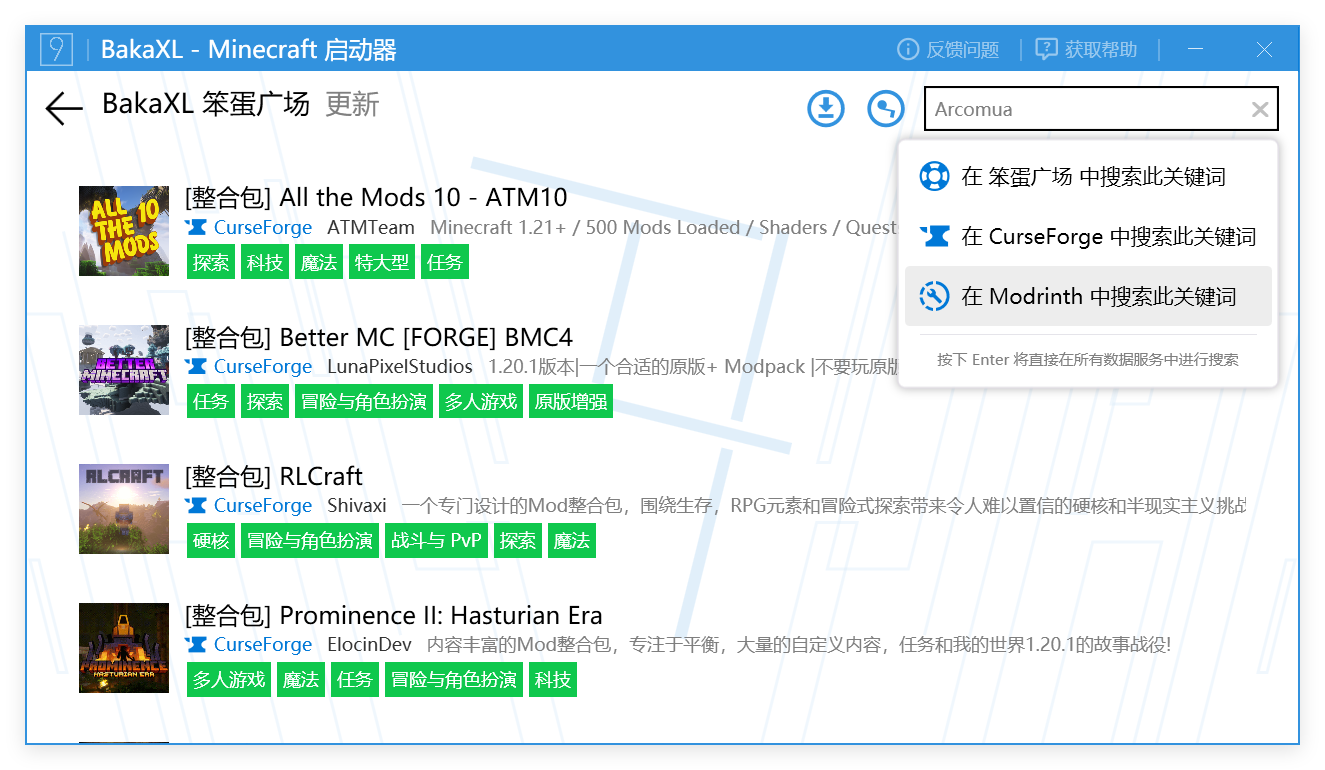Click the back arrow icon
The height and width of the screenshot is (770, 1325).
click(x=64, y=108)
